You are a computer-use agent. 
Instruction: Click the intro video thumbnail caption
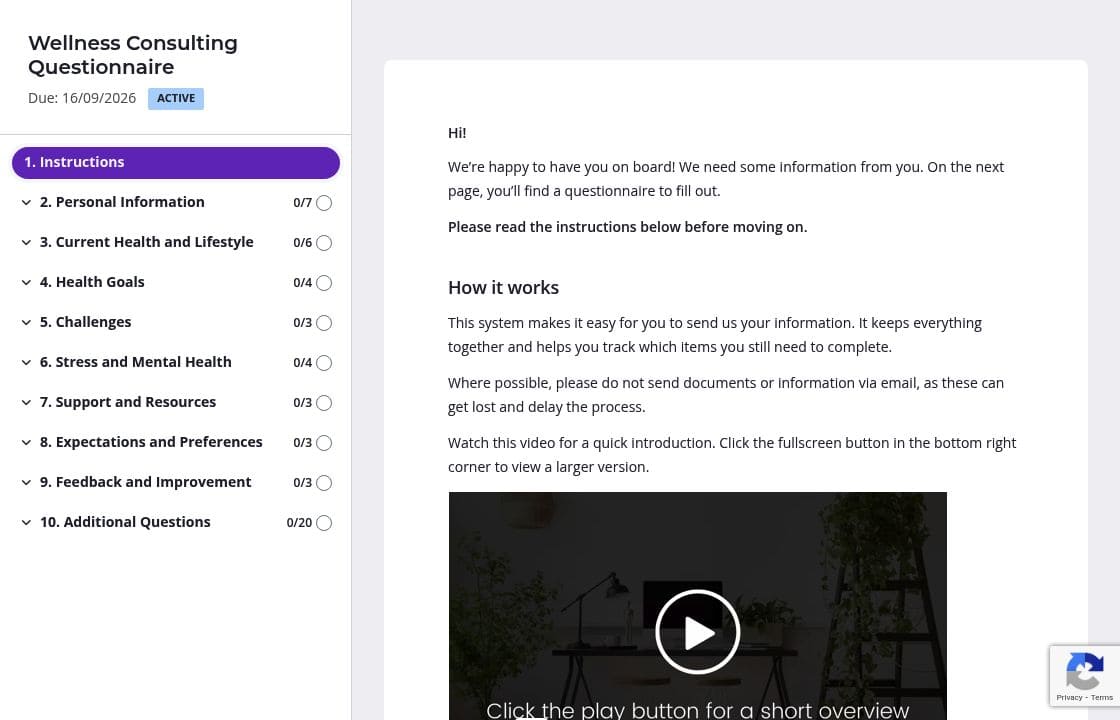click(697, 709)
